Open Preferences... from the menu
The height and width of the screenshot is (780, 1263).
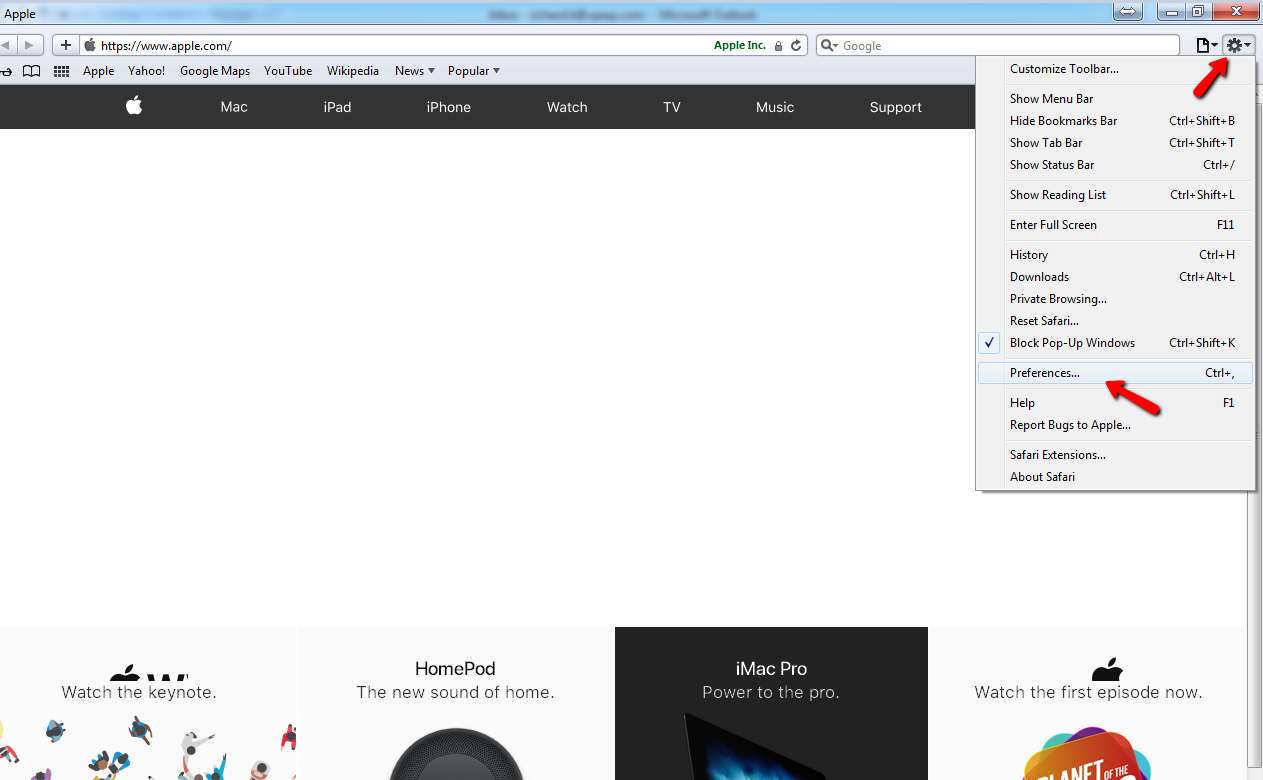point(1115,373)
